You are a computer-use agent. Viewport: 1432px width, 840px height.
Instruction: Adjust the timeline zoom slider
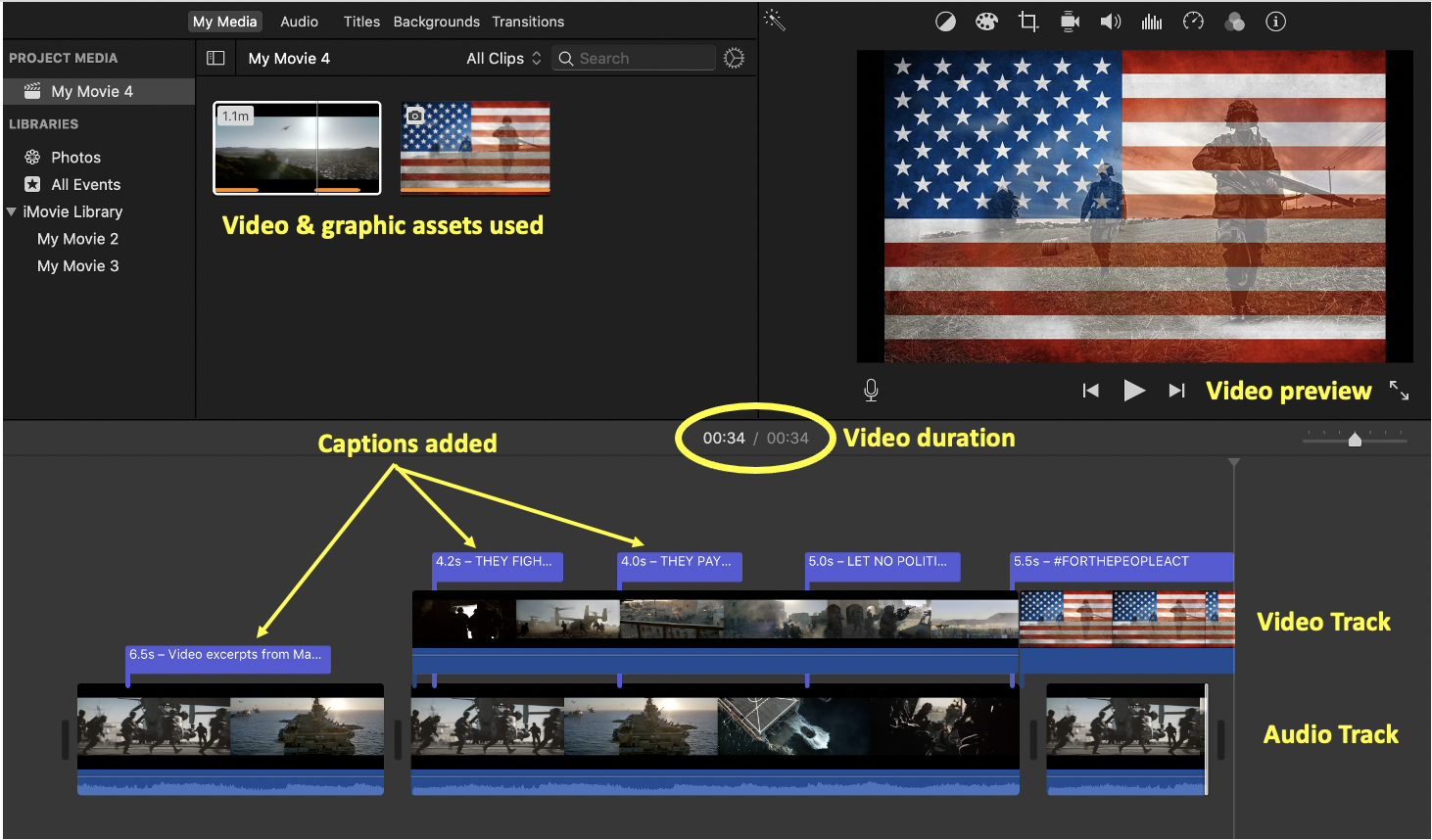pyautogui.click(x=1355, y=440)
